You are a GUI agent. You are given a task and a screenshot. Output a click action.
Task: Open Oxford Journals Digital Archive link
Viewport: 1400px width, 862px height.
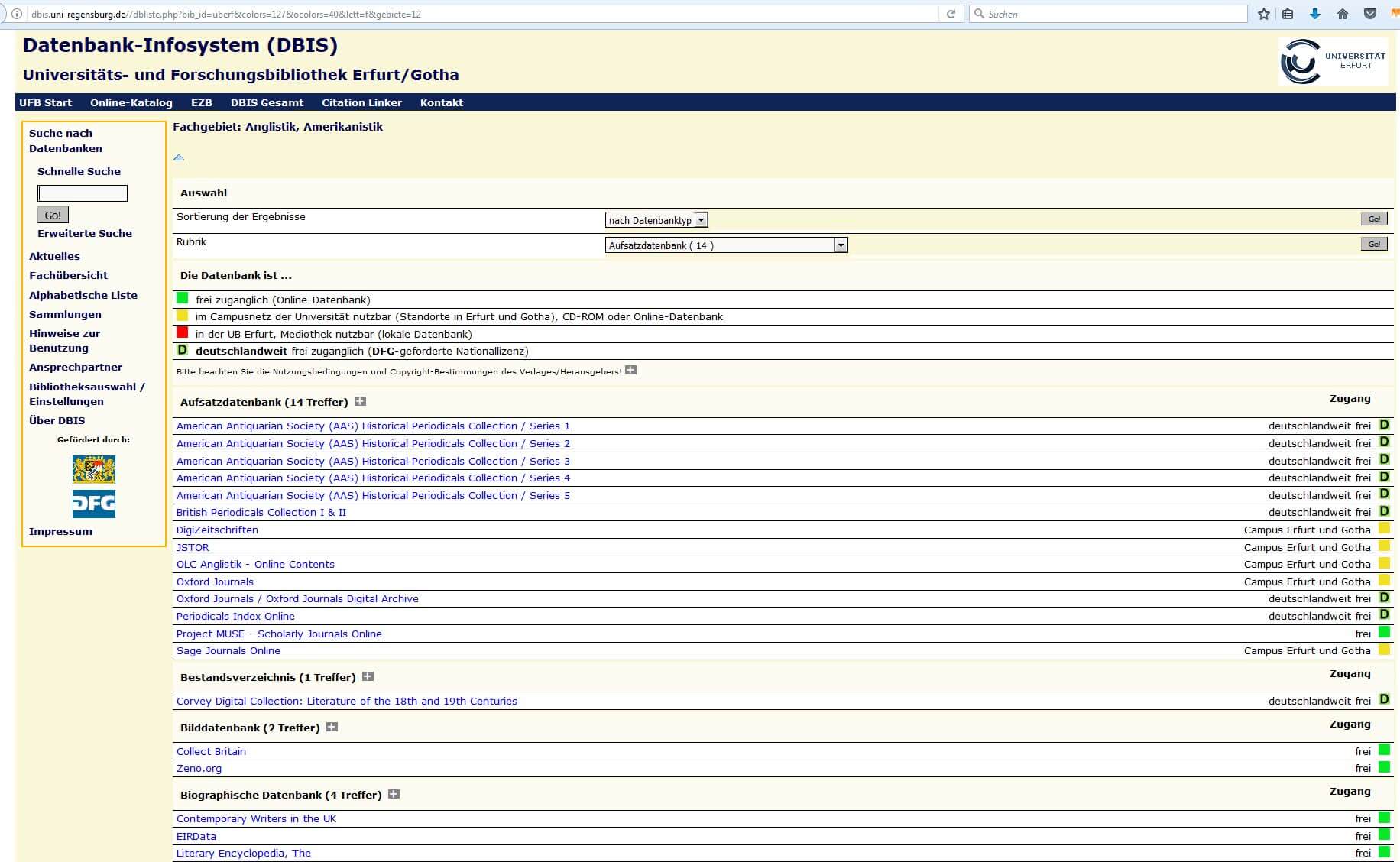297,598
